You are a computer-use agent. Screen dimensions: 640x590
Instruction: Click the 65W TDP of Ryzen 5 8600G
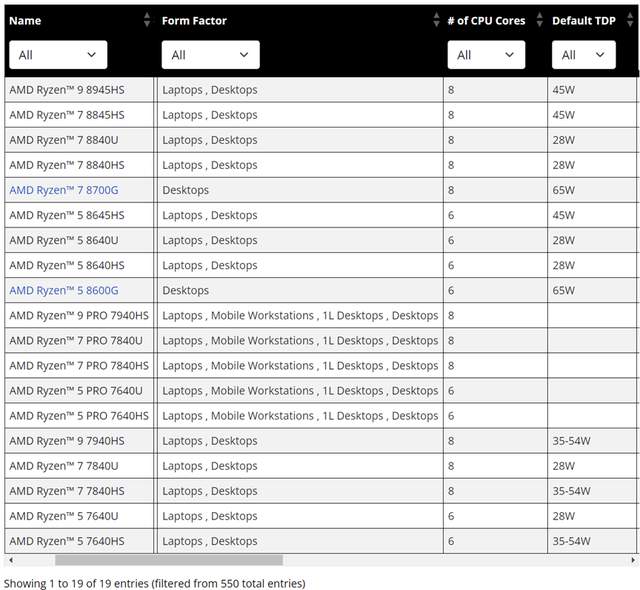point(564,291)
